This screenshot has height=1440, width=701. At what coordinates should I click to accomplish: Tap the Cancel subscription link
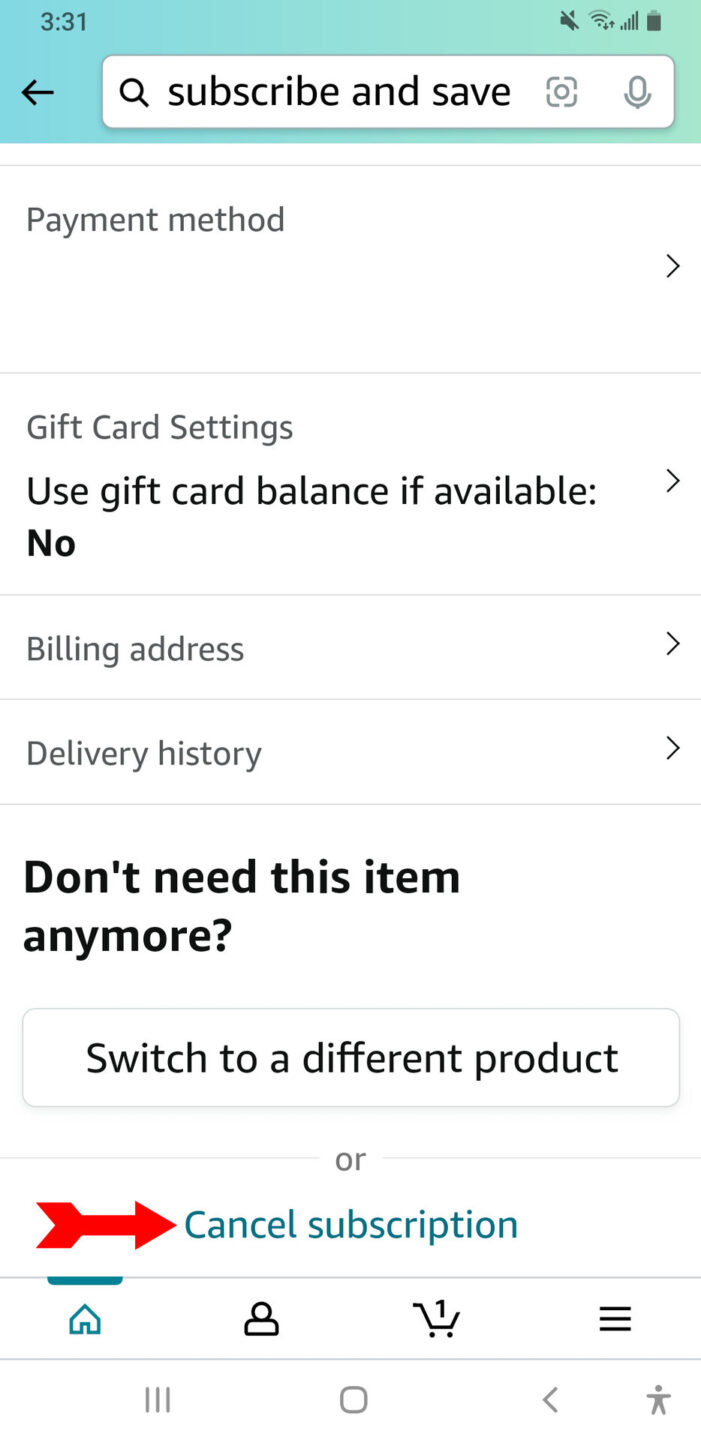coord(350,1225)
